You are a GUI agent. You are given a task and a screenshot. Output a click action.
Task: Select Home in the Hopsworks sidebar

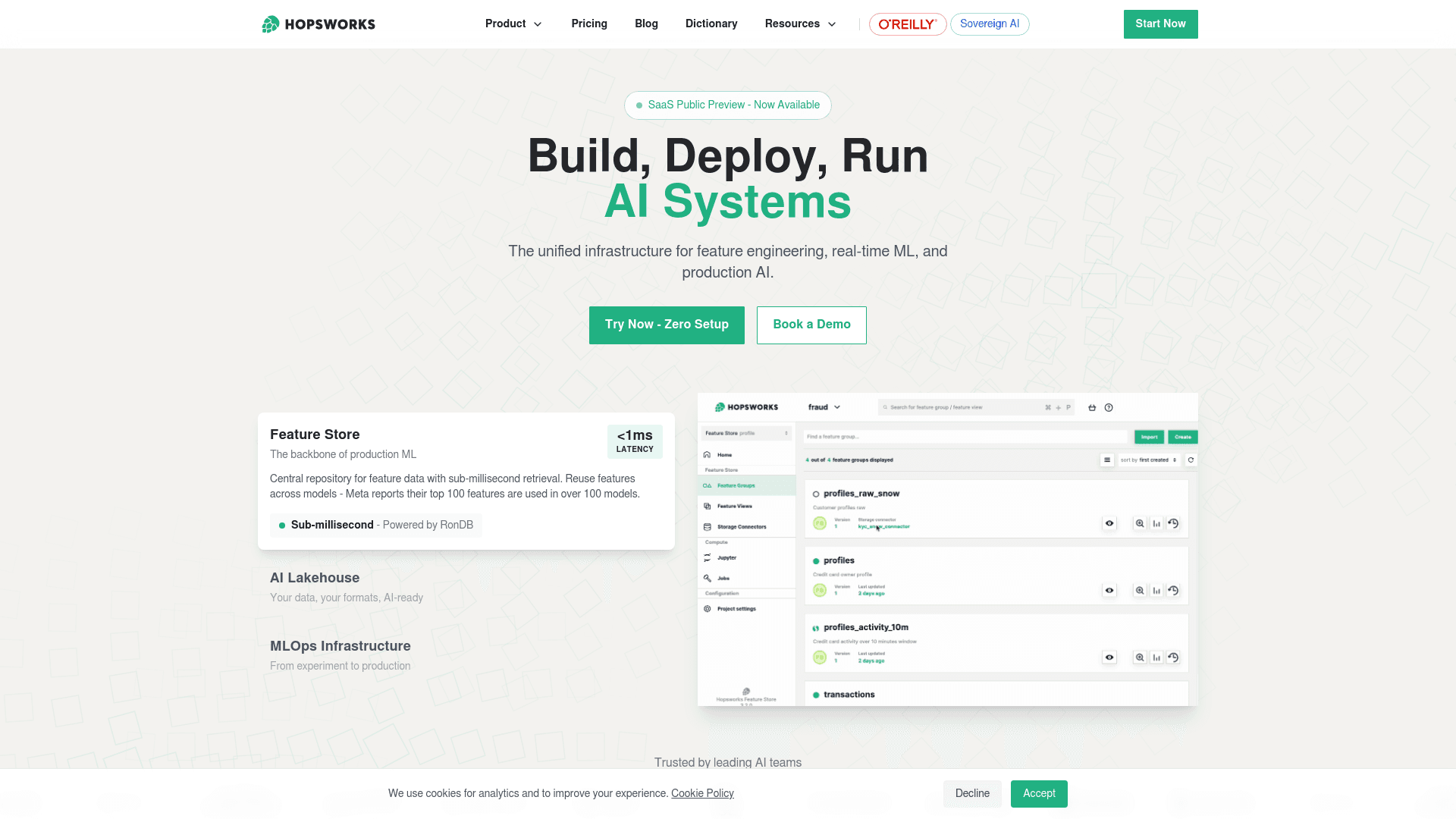(723, 454)
